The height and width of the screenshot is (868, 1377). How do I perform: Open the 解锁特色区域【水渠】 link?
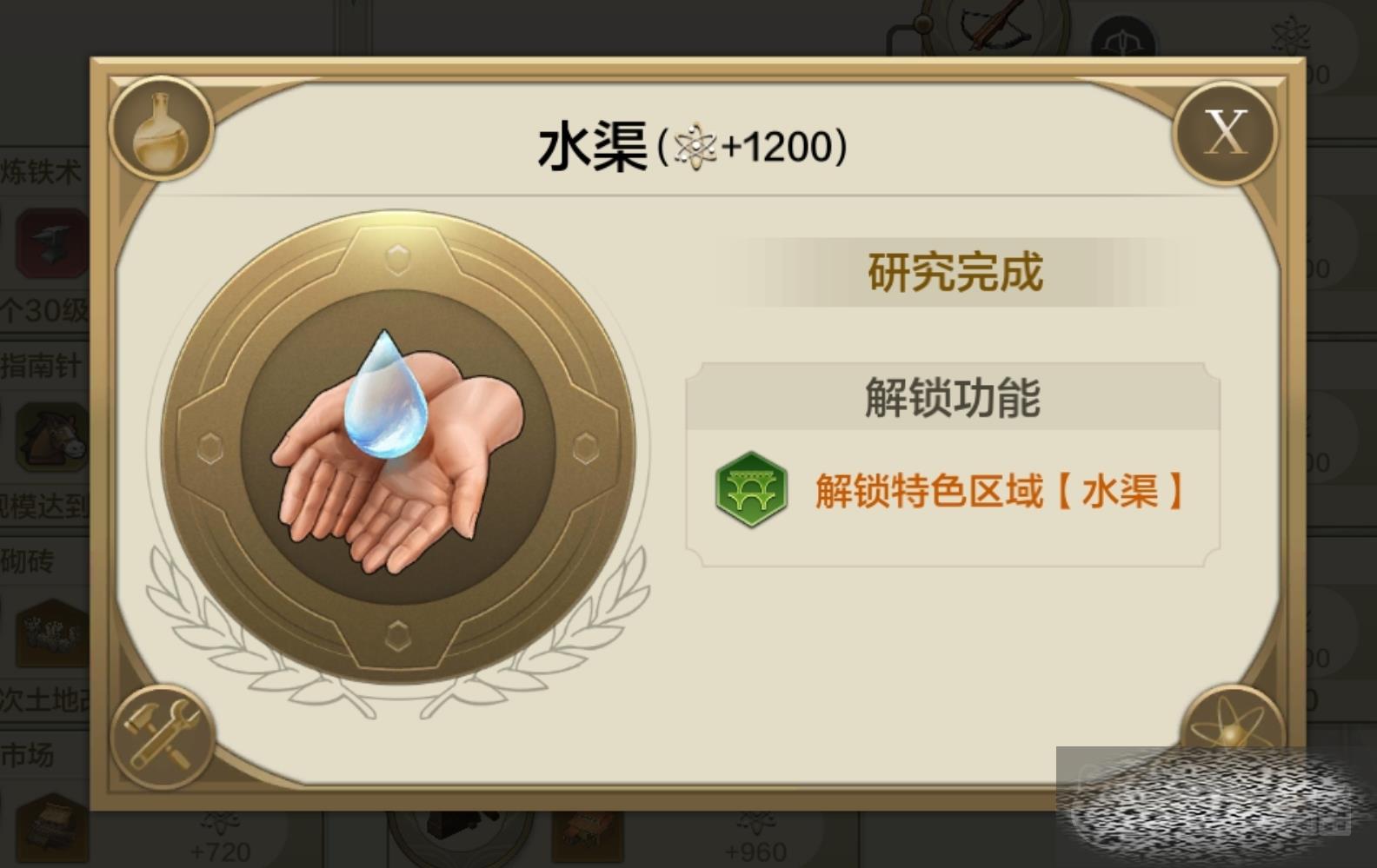999,491
